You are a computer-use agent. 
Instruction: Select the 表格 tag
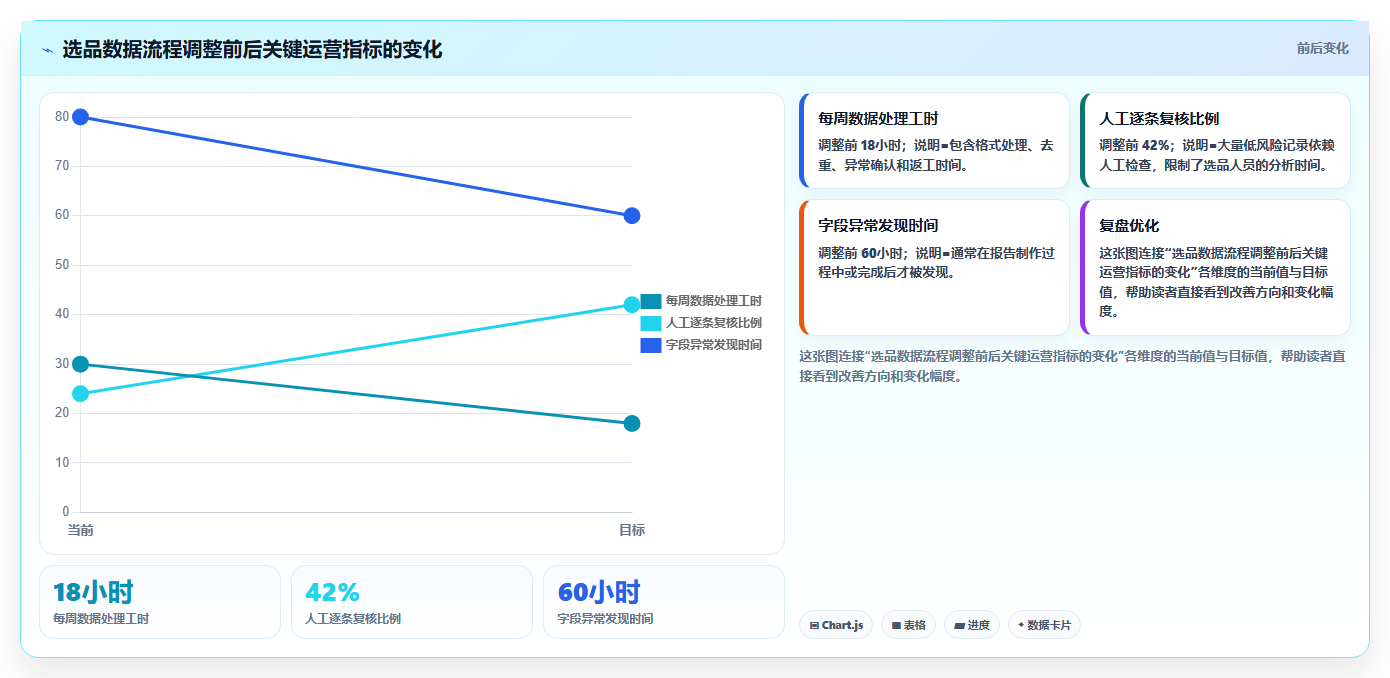click(908, 625)
